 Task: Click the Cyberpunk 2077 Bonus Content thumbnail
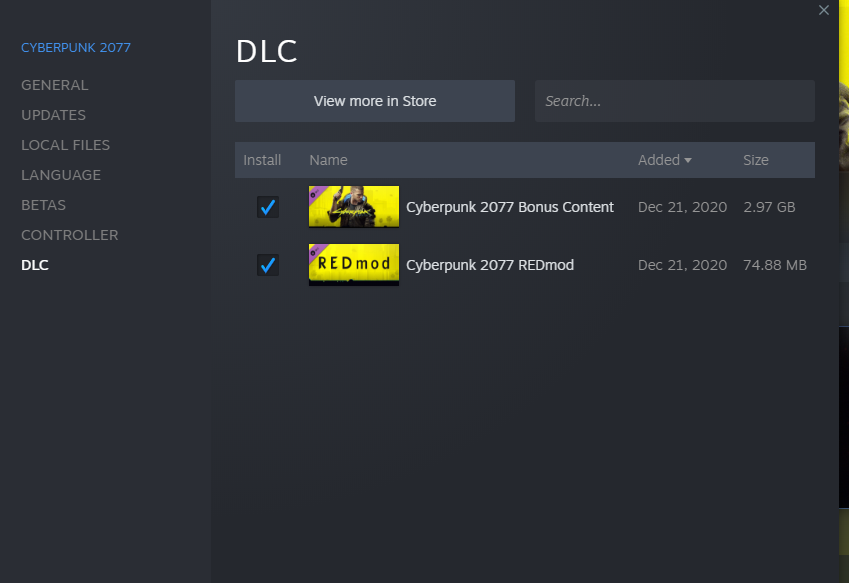[354, 207]
